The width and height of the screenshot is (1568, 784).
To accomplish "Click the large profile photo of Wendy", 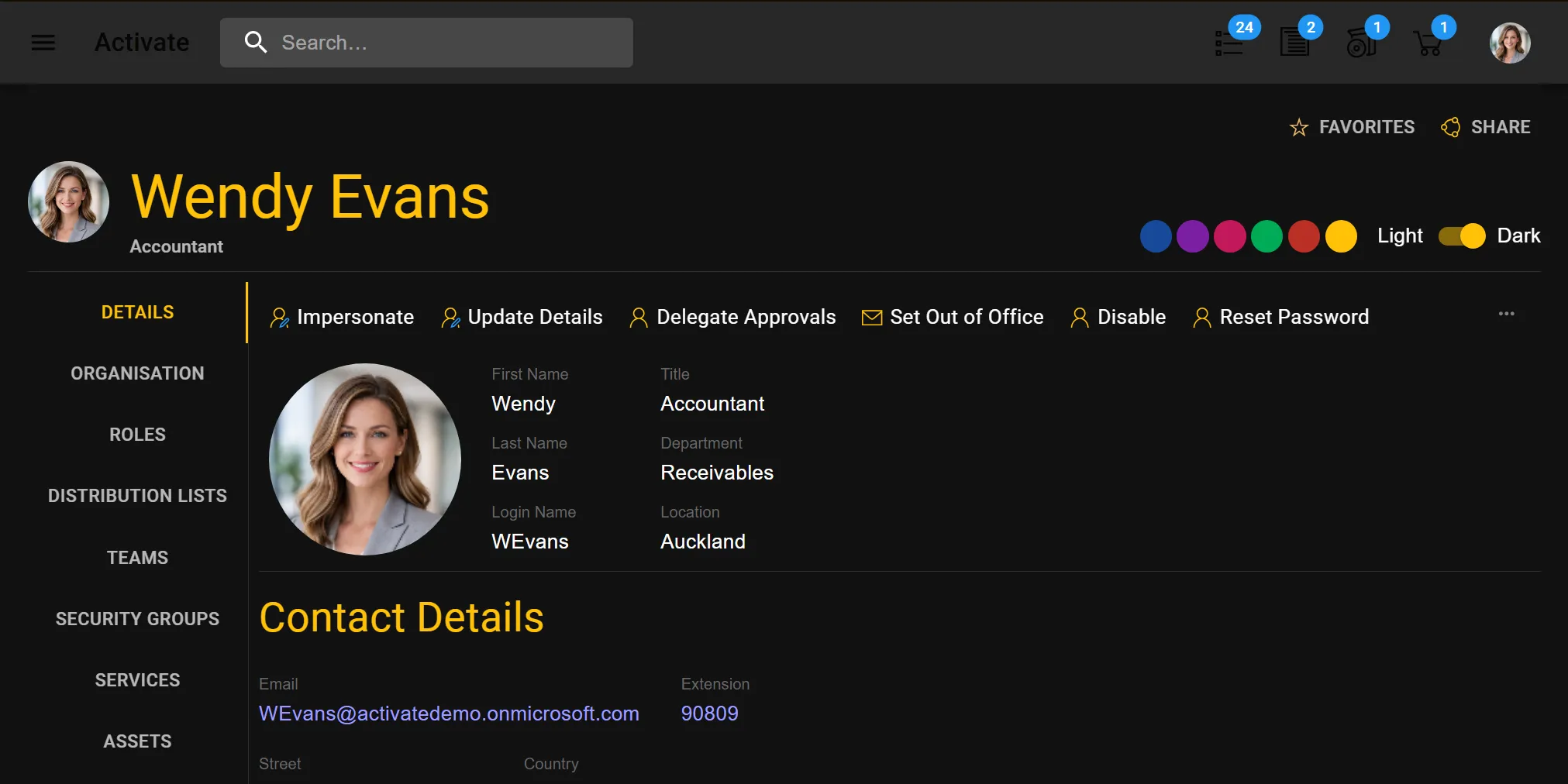I will (365, 459).
